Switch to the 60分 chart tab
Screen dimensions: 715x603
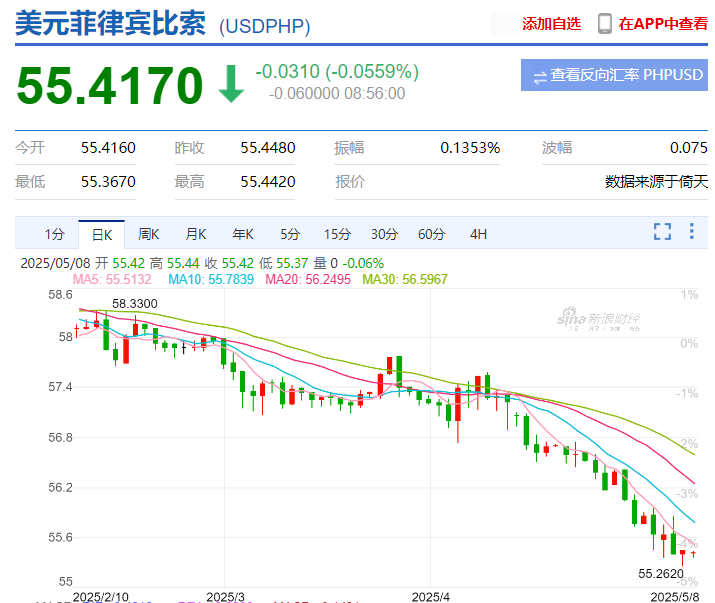[431, 234]
